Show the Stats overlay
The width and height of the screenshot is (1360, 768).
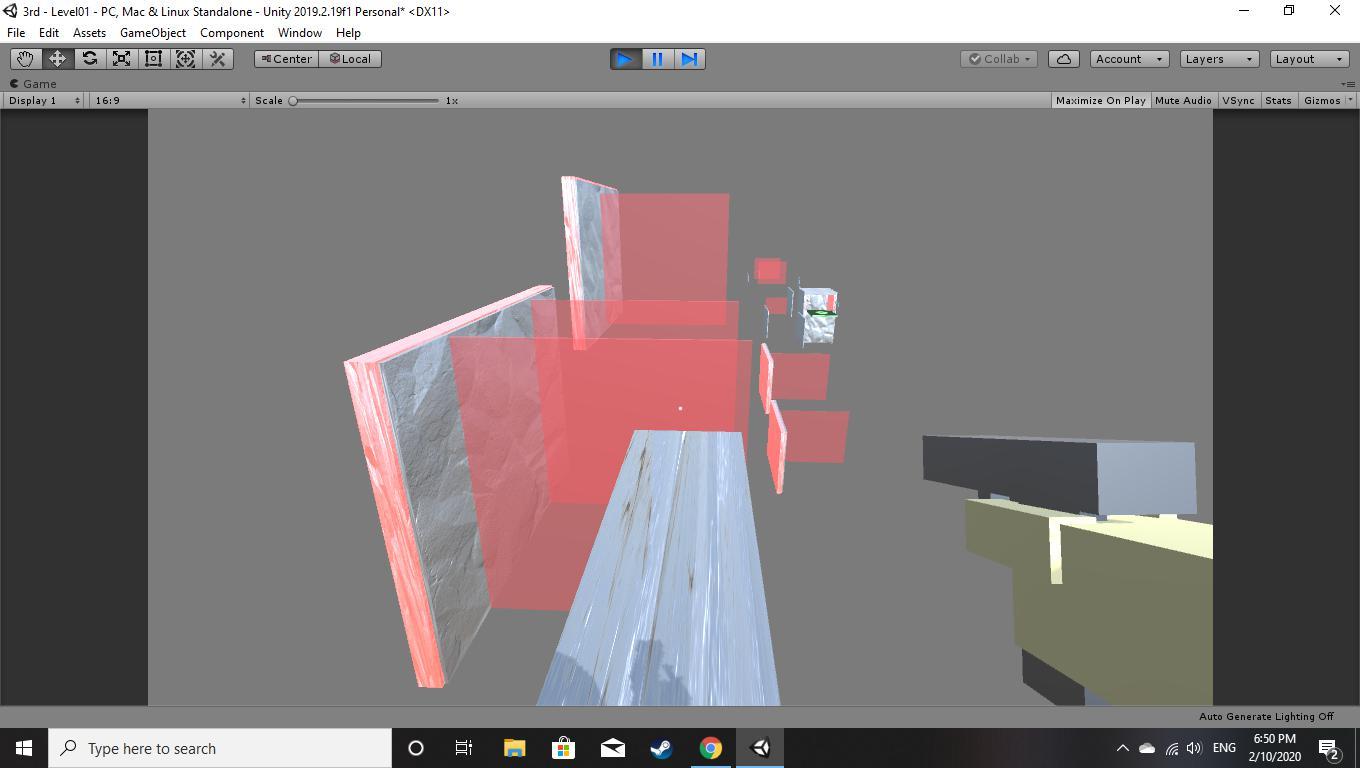(1278, 100)
